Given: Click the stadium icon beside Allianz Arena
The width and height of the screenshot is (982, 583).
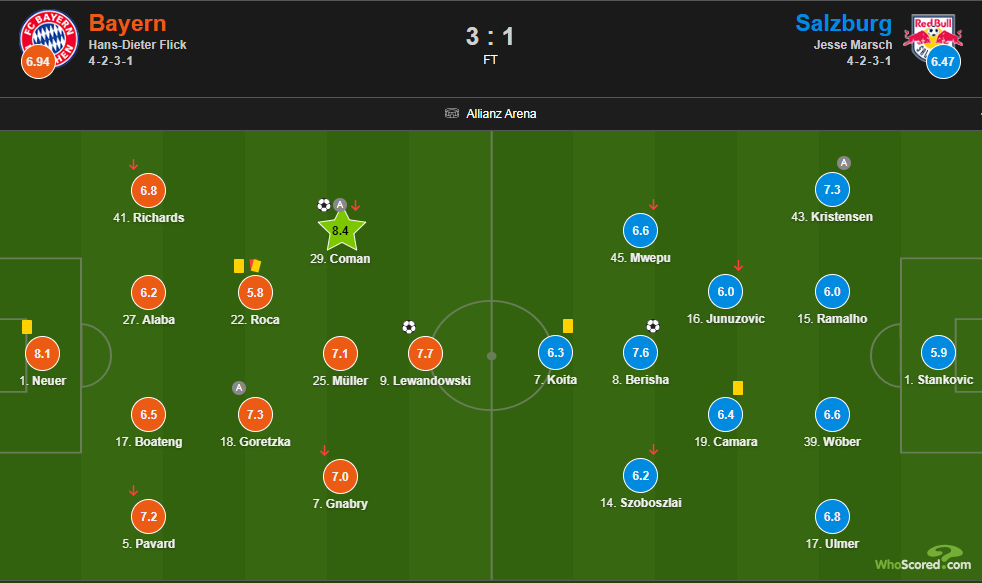Looking at the screenshot, I should click(452, 113).
